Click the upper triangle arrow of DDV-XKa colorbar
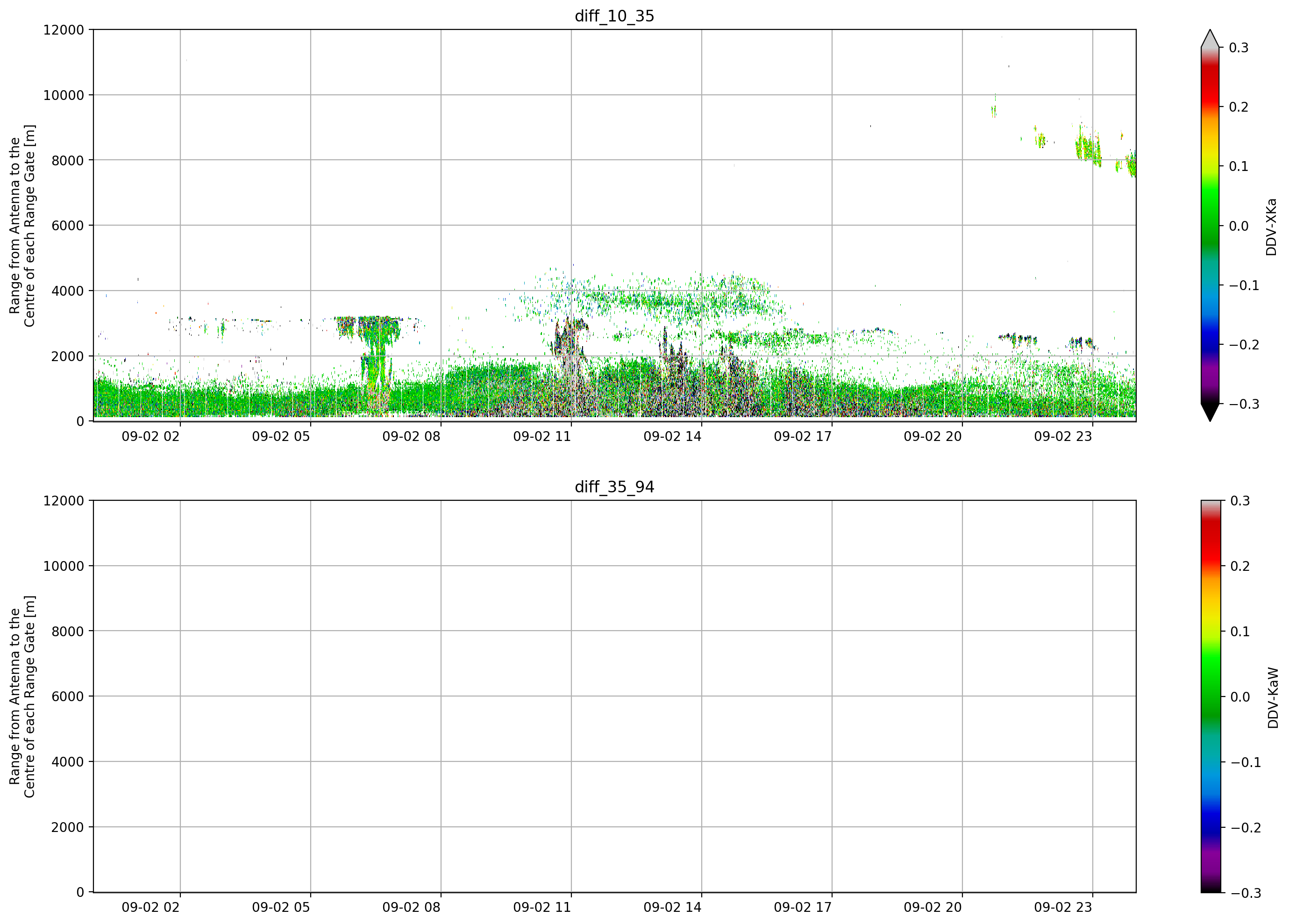 coord(1210,39)
